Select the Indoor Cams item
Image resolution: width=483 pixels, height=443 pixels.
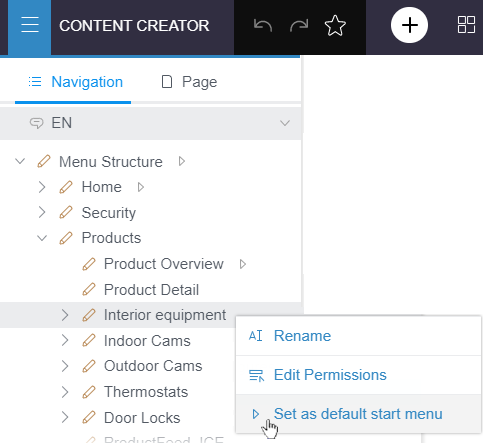coord(147,341)
